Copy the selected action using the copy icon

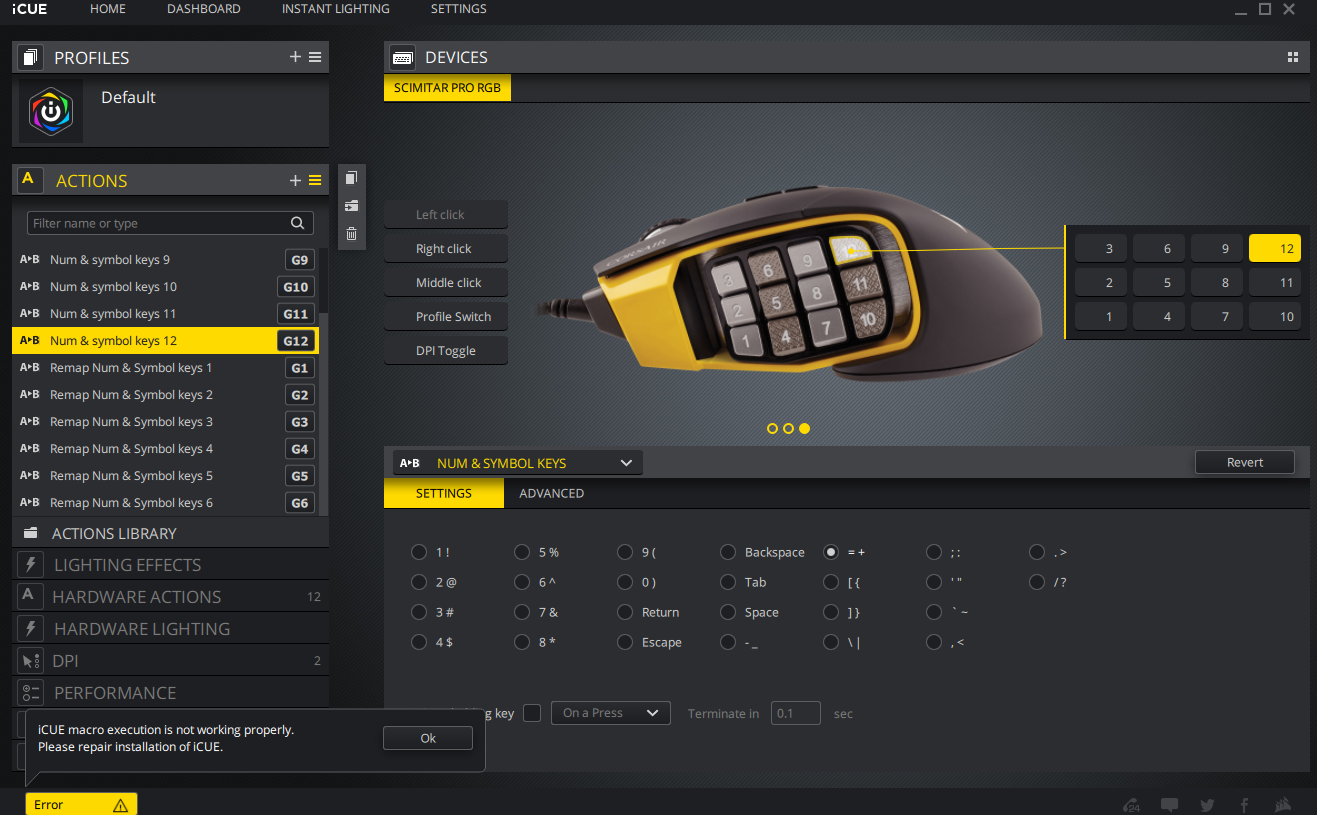point(351,177)
